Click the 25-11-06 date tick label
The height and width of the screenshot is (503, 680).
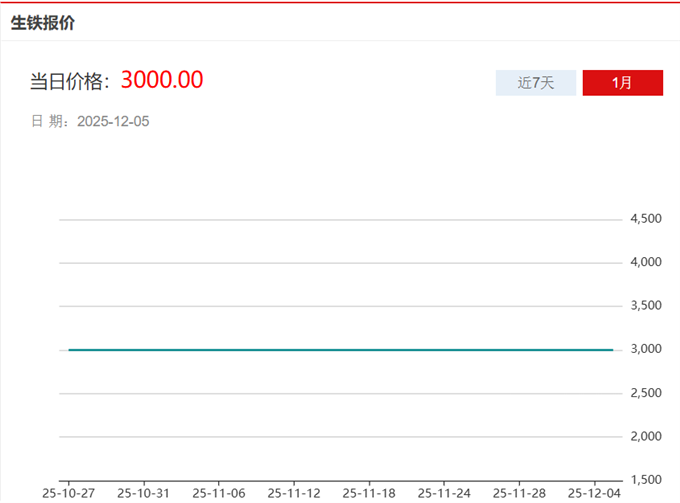click(x=219, y=493)
